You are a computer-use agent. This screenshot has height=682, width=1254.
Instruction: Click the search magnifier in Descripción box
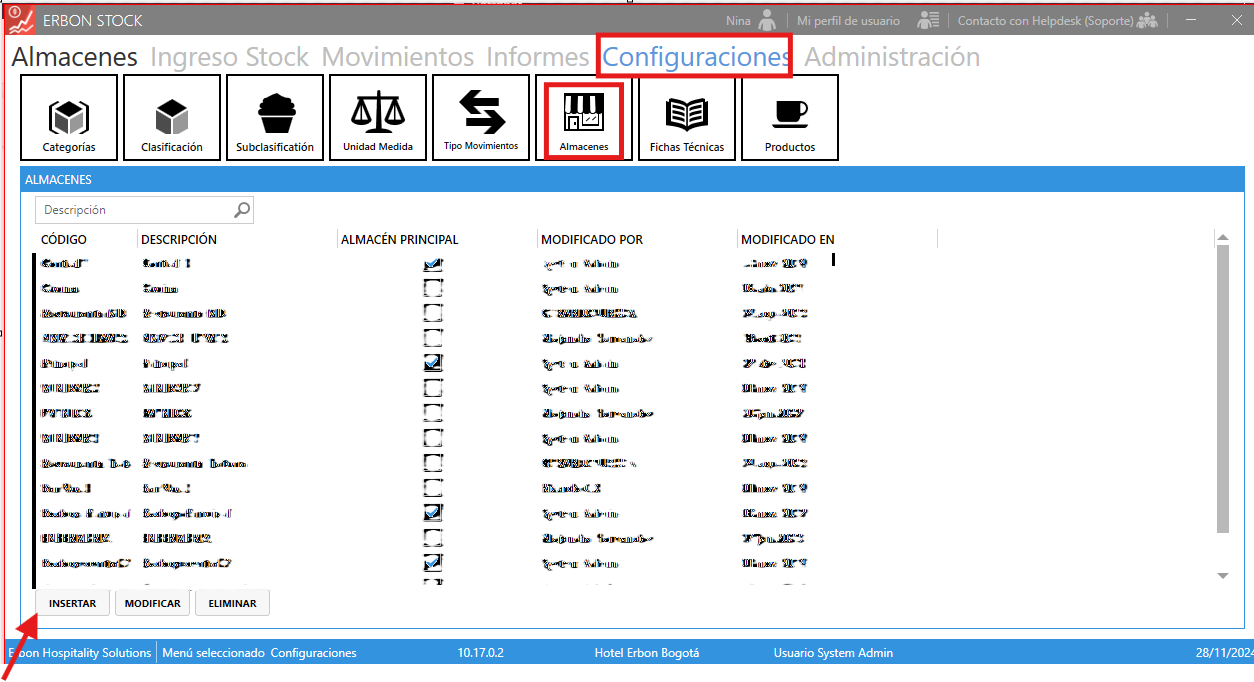tap(242, 210)
